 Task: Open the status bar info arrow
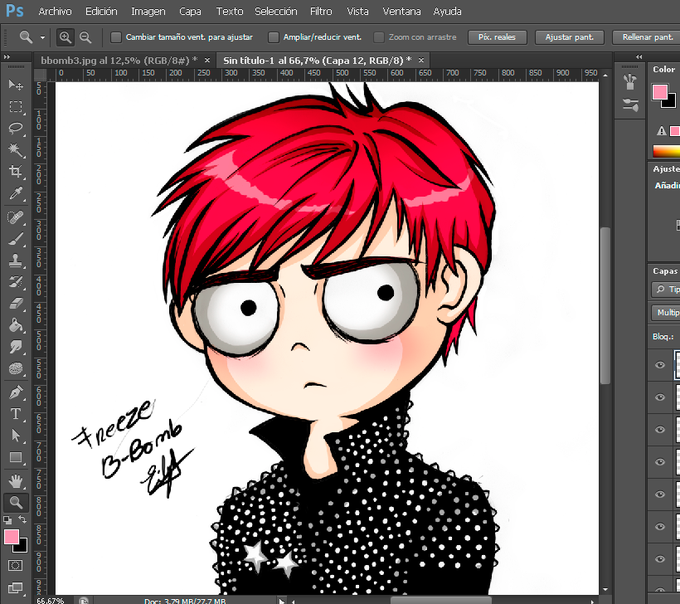coord(281,601)
